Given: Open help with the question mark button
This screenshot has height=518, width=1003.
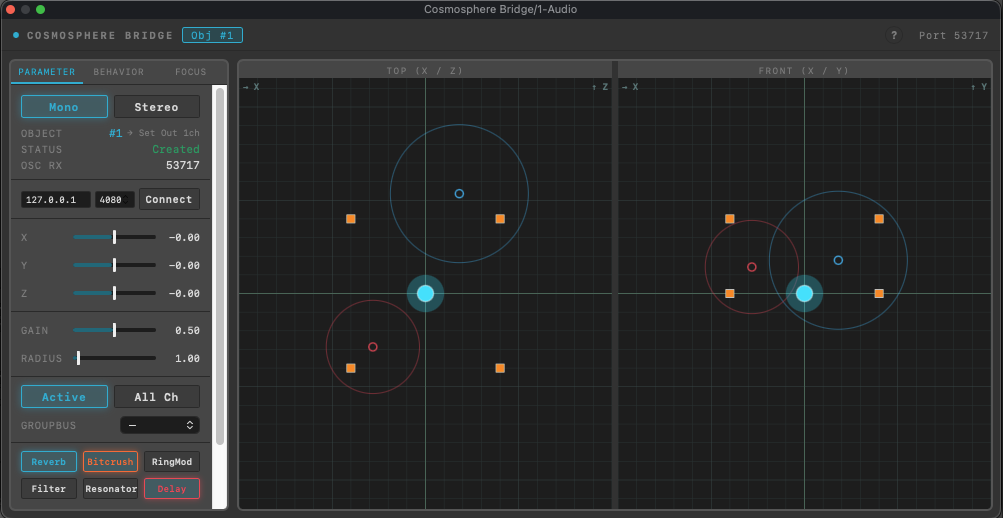Looking at the screenshot, I should coord(894,35).
